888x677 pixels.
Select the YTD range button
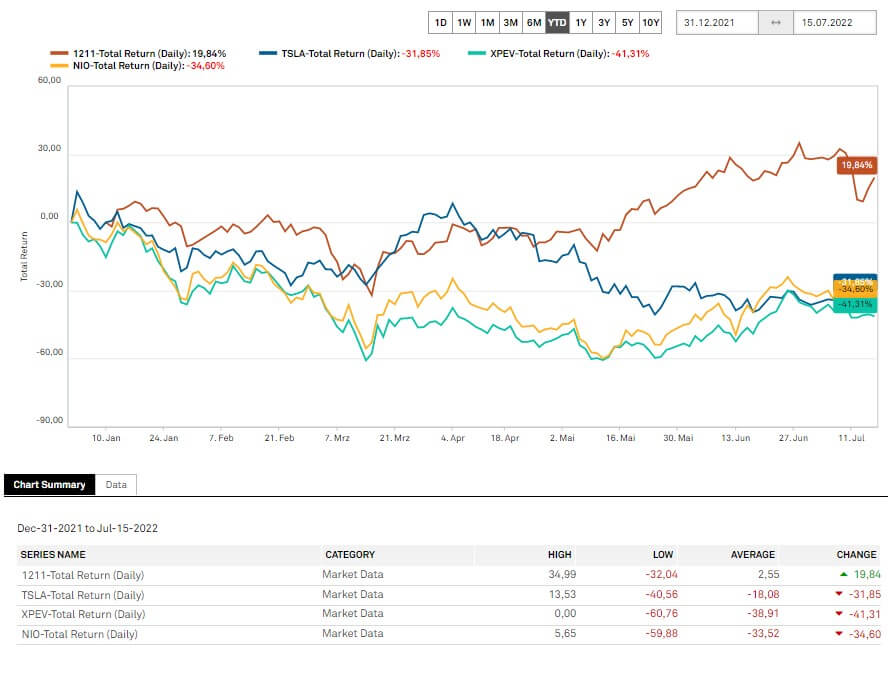[557, 22]
